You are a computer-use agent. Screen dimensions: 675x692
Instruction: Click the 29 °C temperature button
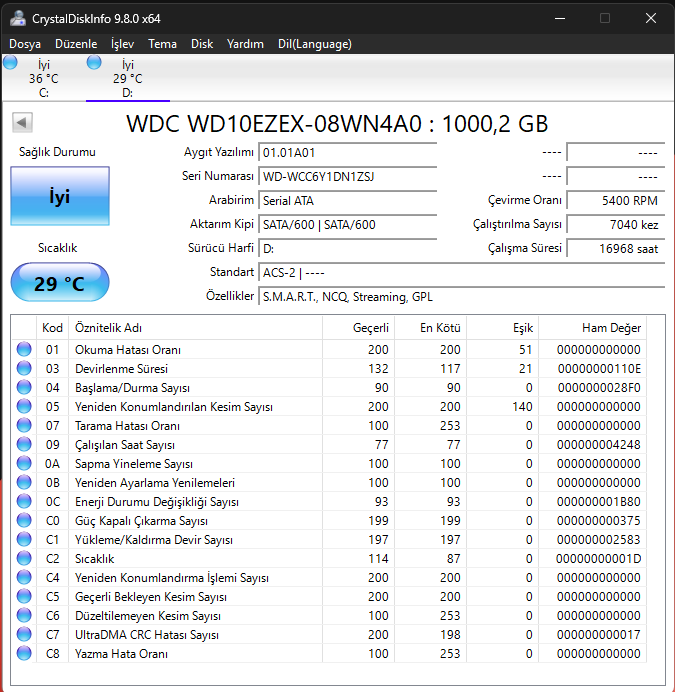(x=60, y=282)
